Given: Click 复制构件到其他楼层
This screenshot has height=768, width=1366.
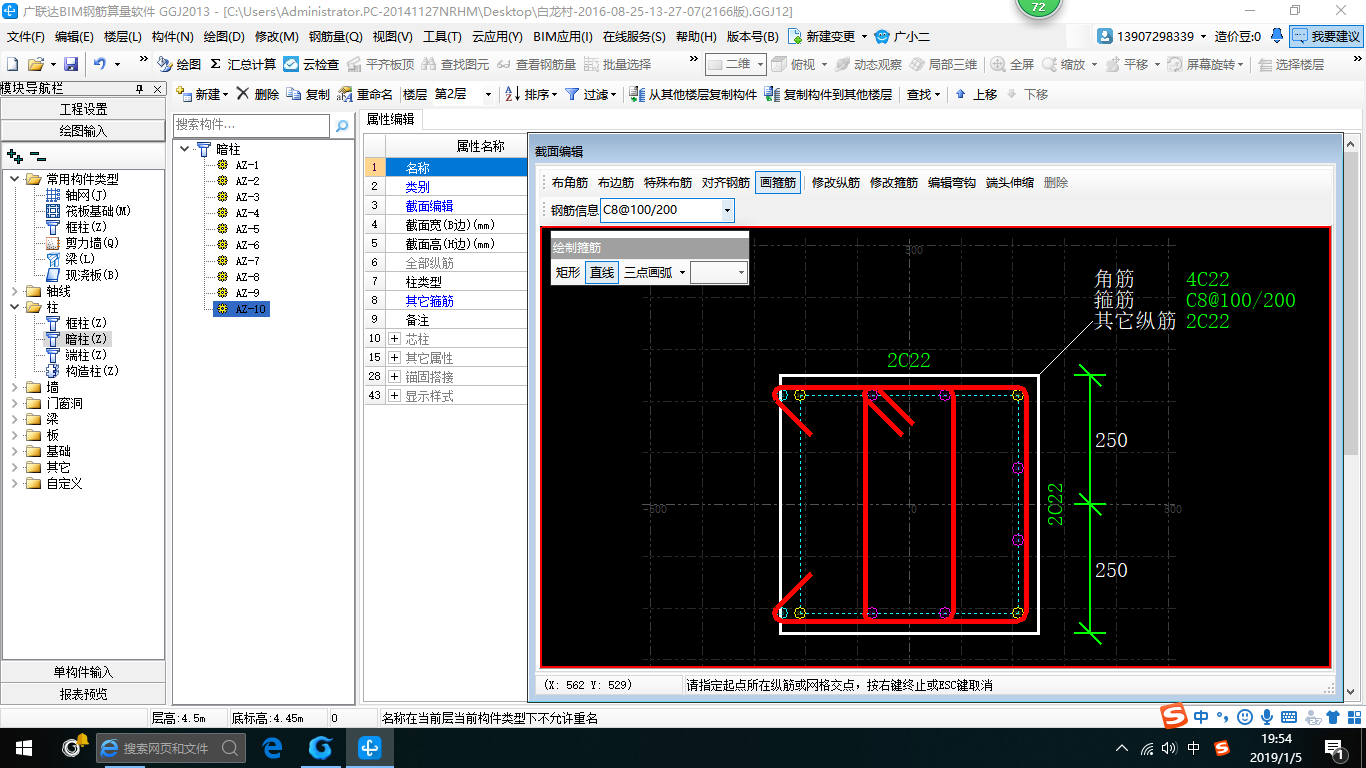Looking at the screenshot, I should point(828,94).
